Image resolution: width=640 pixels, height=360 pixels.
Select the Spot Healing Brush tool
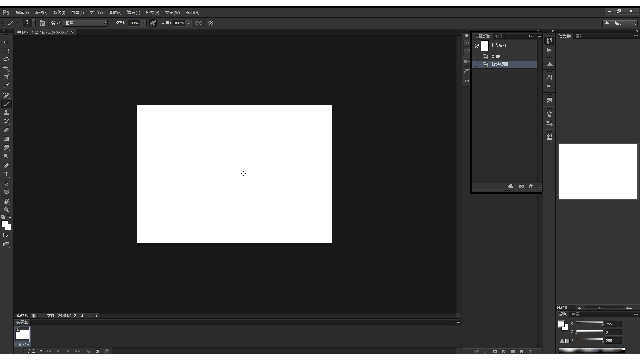coord(6,95)
